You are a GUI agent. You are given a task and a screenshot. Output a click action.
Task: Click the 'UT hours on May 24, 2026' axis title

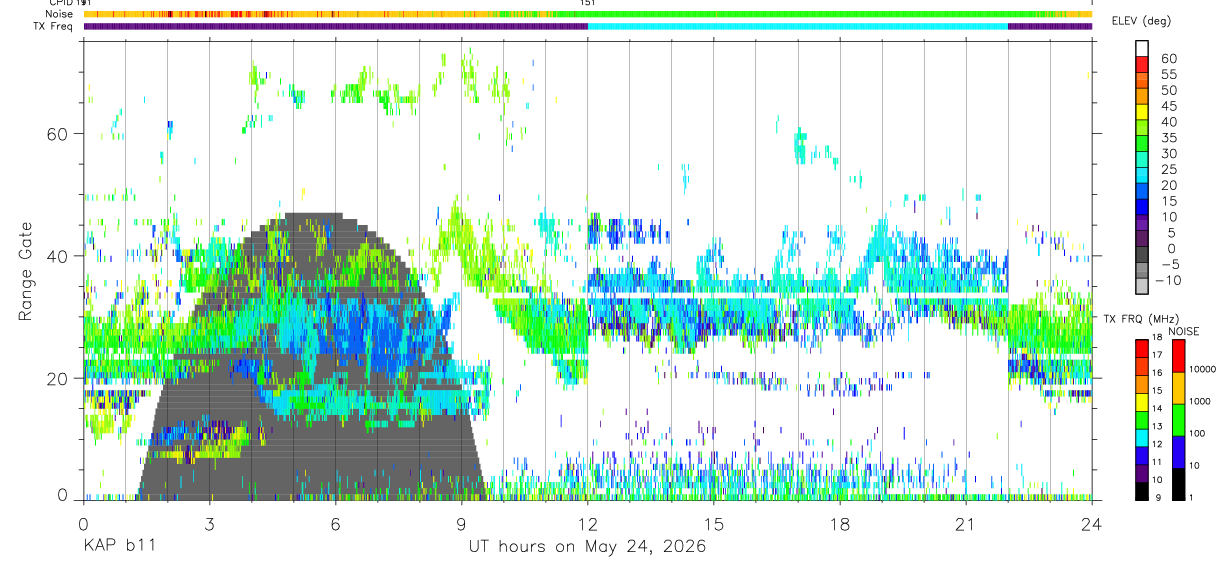(587, 547)
